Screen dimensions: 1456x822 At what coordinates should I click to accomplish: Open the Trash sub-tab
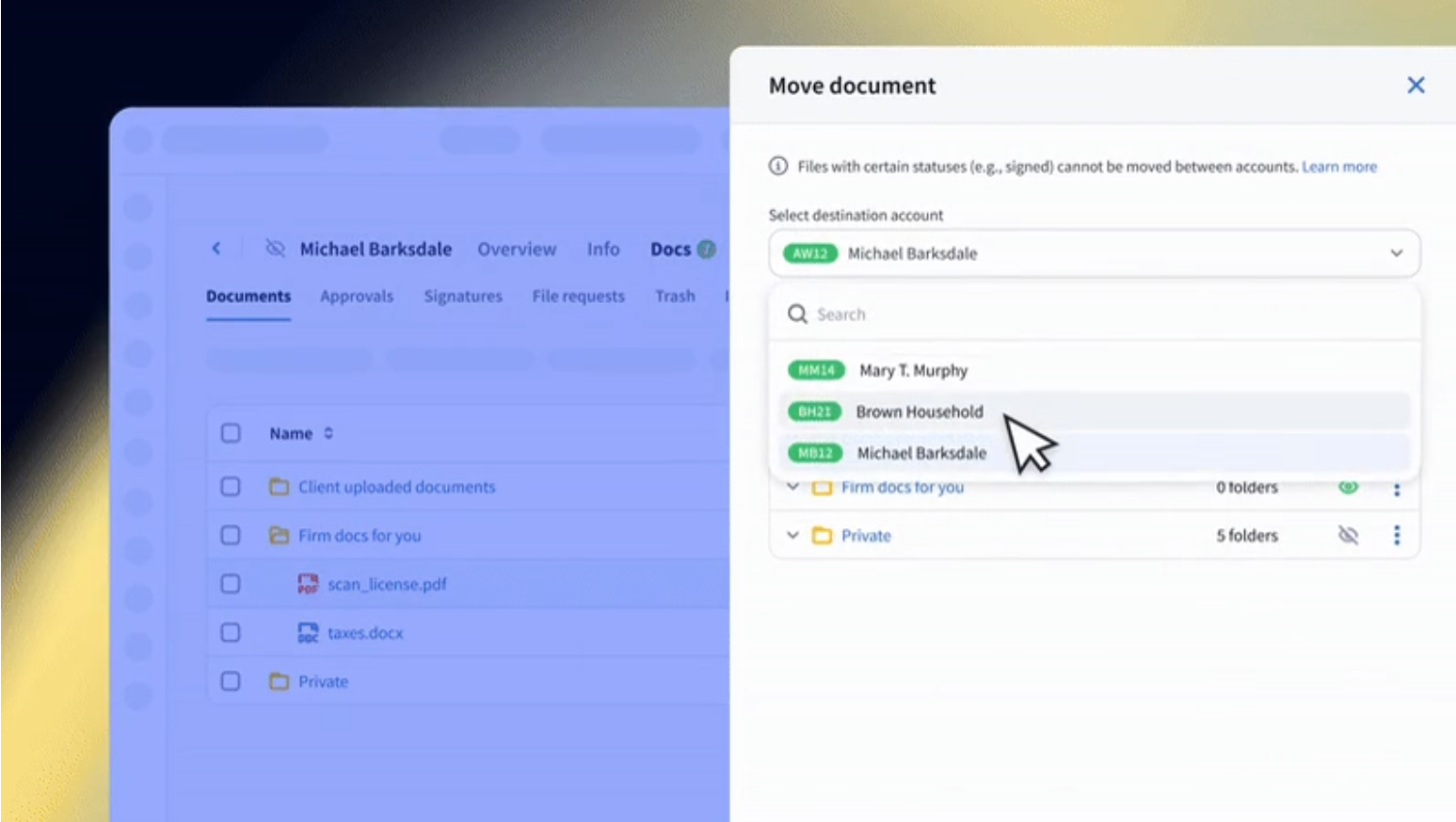[x=675, y=297]
